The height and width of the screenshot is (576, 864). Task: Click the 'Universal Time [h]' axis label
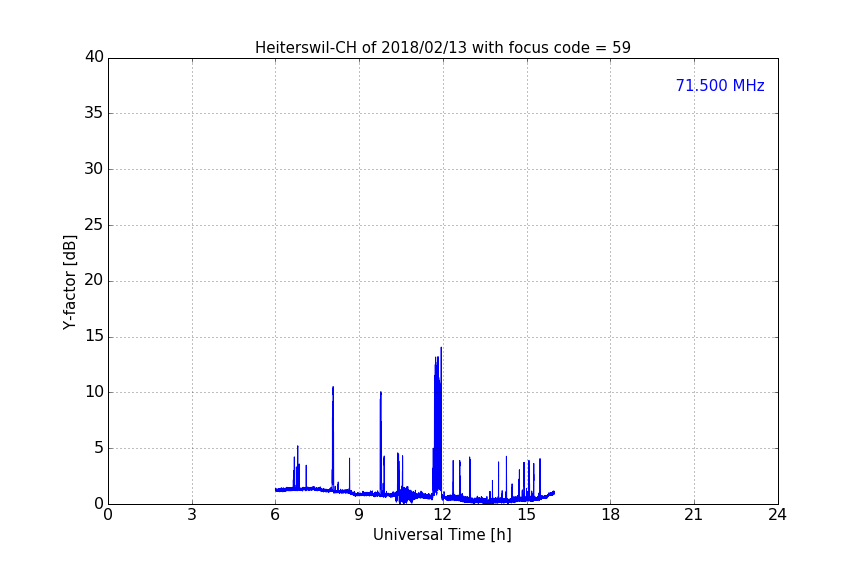(442, 535)
